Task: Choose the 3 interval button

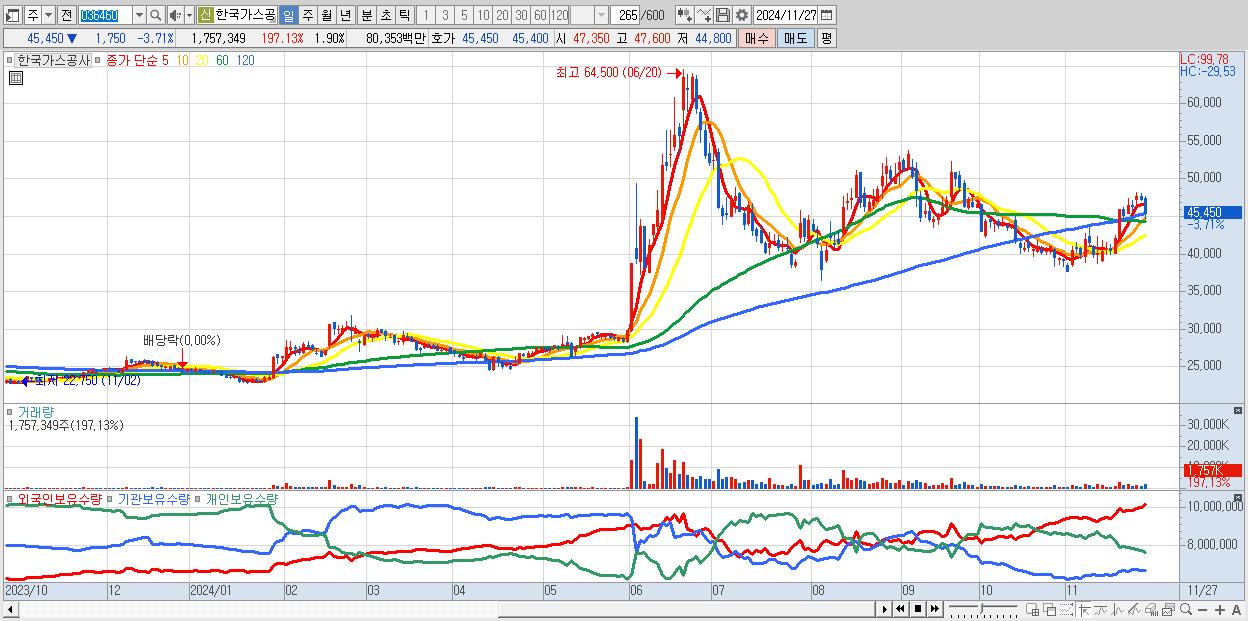Action: tap(444, 15)
